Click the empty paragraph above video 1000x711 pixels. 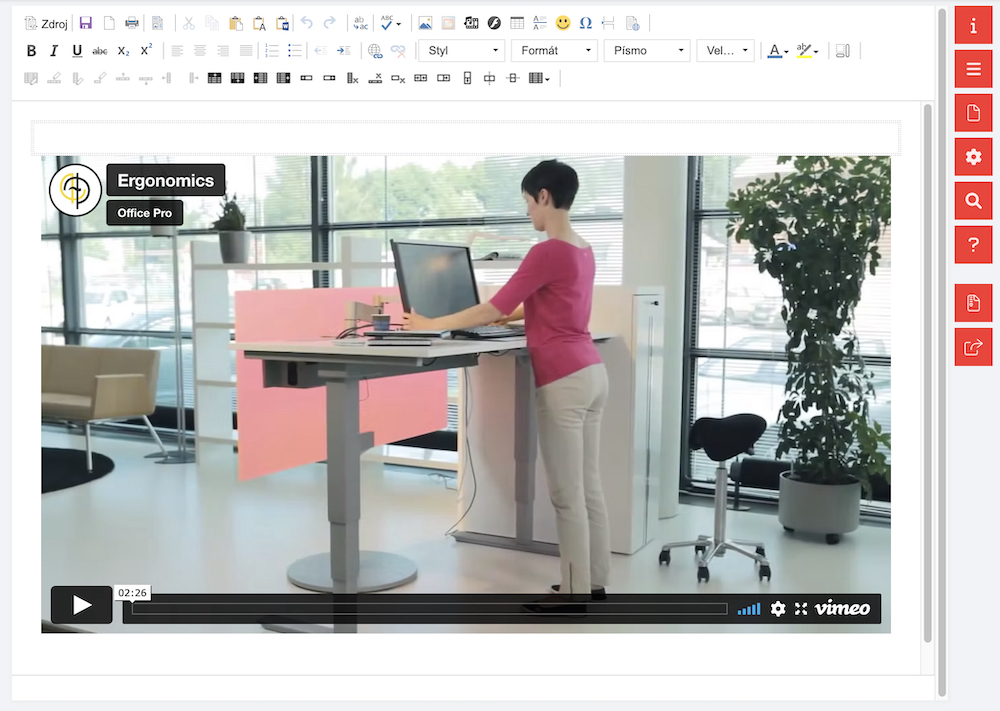pos(466,138)
